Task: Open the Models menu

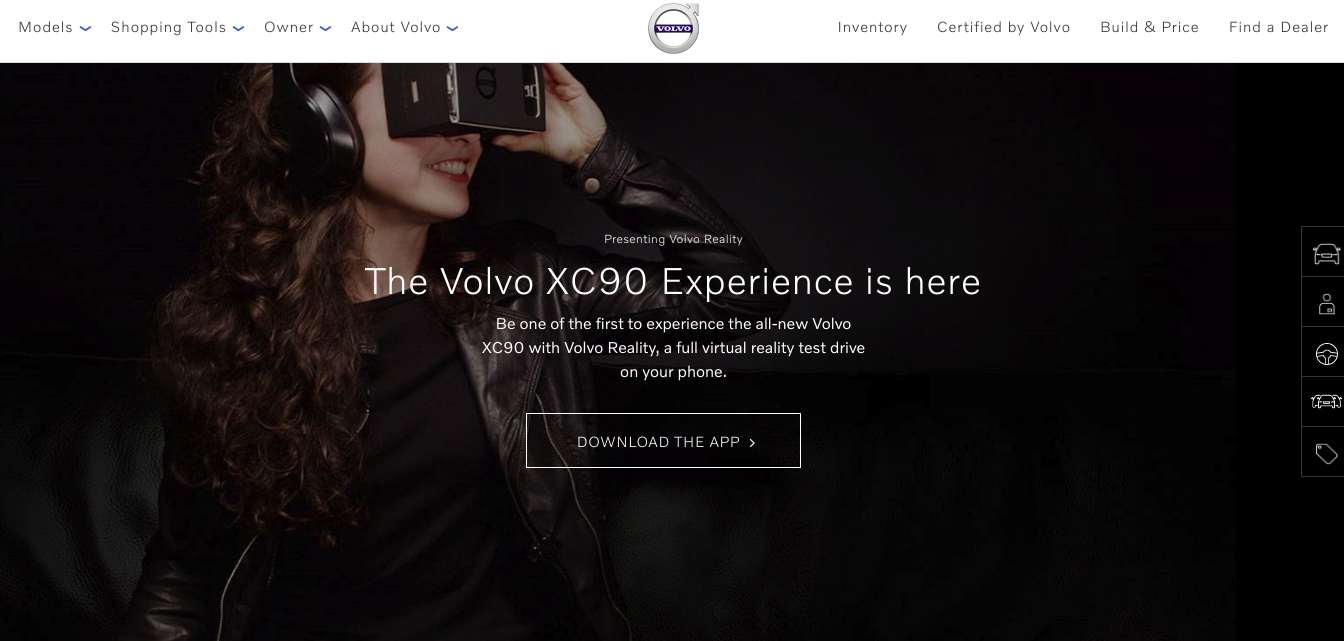Action: [x=46, y=27]
